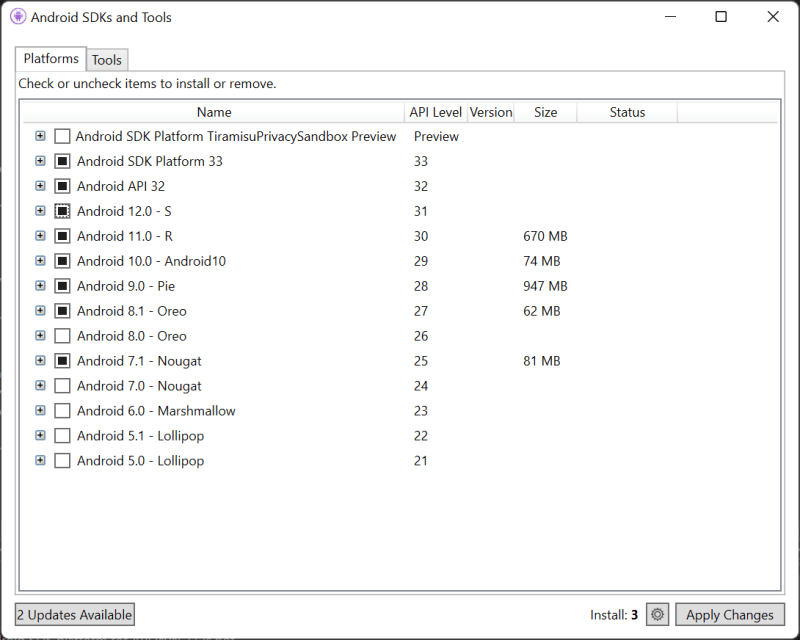Screen dimensions: 800x640
Task: Expand Android SDK Platform 33 node
Action: tap(40, 161)
